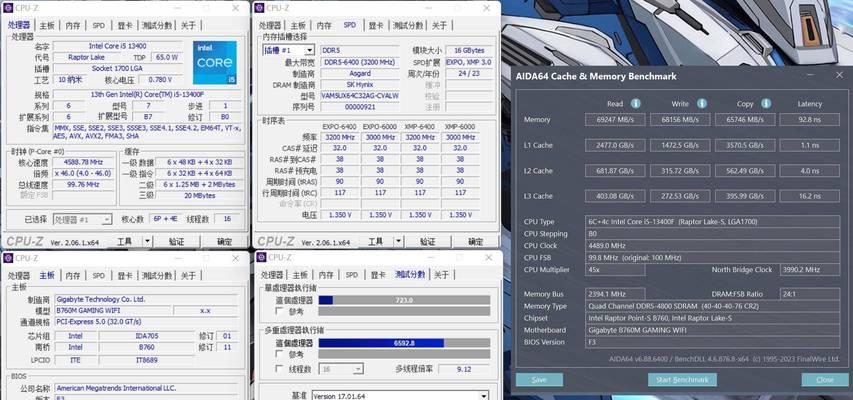This screenshot has height=400, width=853.
Task: Switch to 内存 tab in processor window
Action: coord(73,25)
